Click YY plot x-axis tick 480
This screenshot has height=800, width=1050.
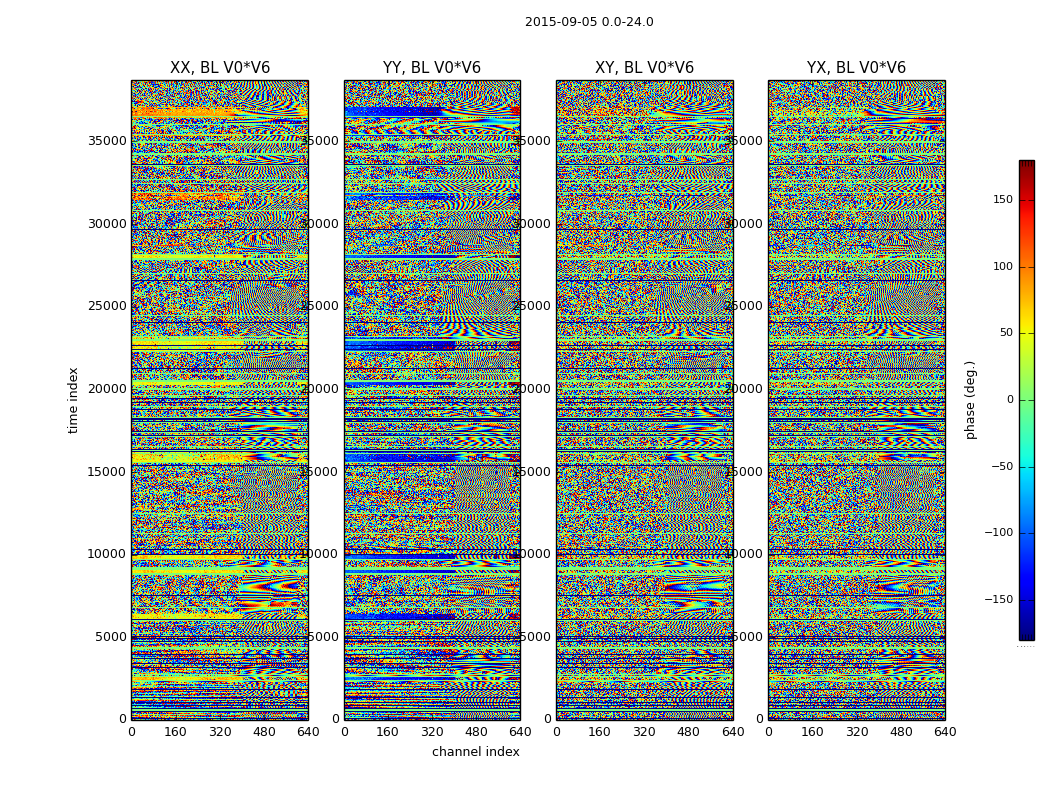[x=476, y=732]
